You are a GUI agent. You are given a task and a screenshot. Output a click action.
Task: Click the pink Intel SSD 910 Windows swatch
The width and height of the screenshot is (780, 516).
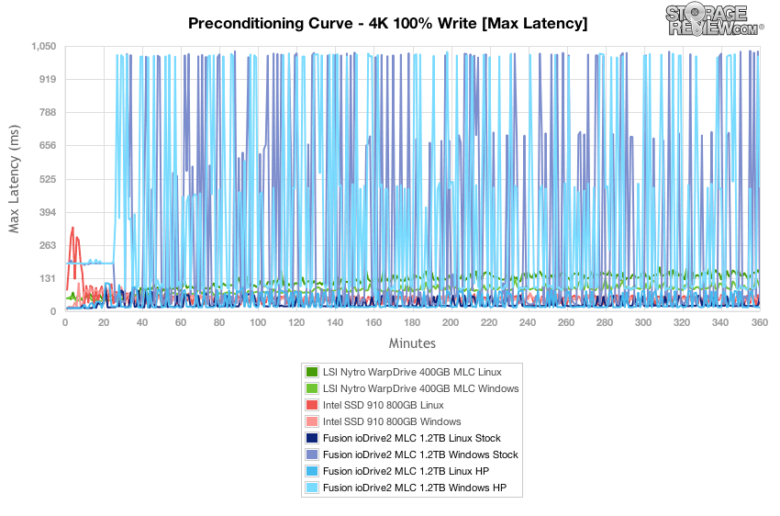(312, 421)
